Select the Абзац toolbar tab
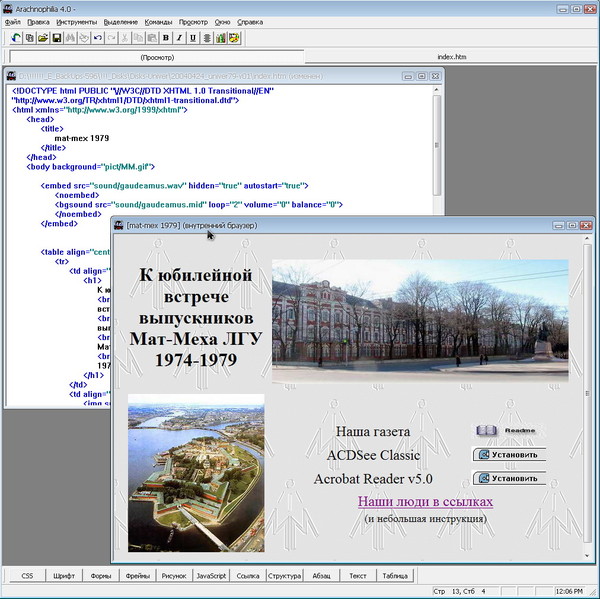 321,575
